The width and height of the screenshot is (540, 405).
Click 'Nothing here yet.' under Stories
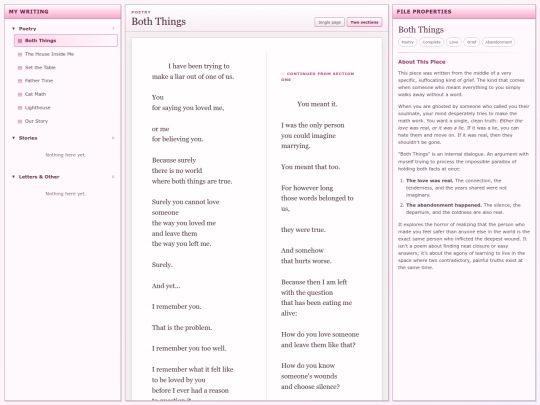(x=65, y=155)
